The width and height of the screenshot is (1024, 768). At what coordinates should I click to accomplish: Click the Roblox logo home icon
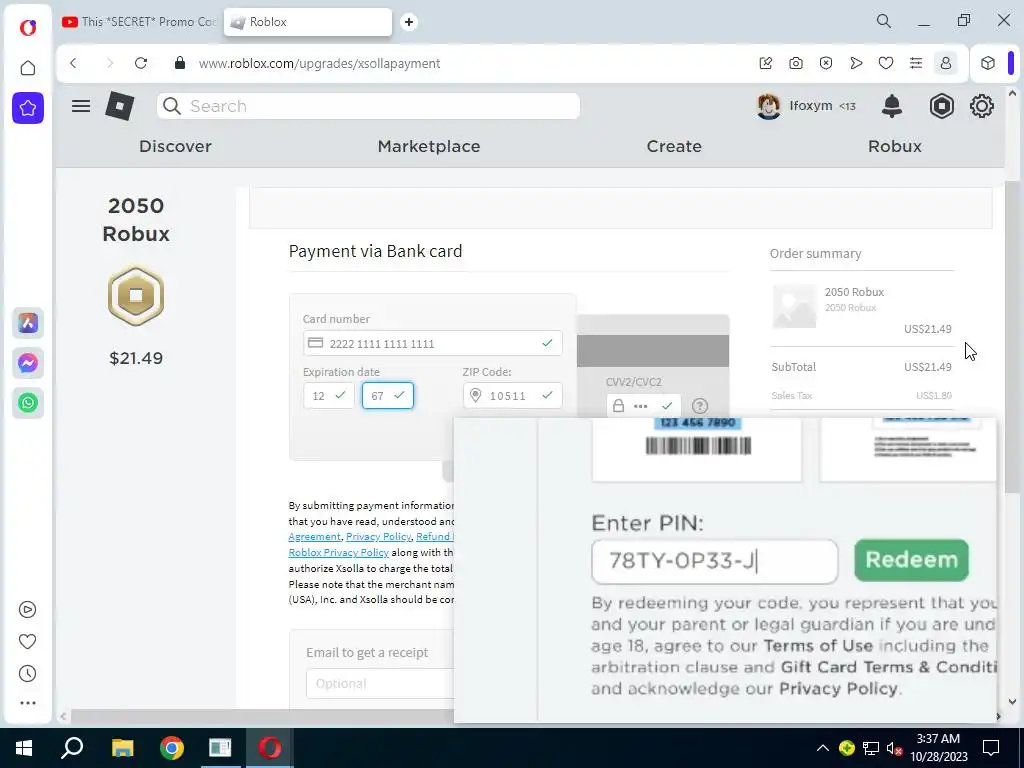[x=120, y=106]
